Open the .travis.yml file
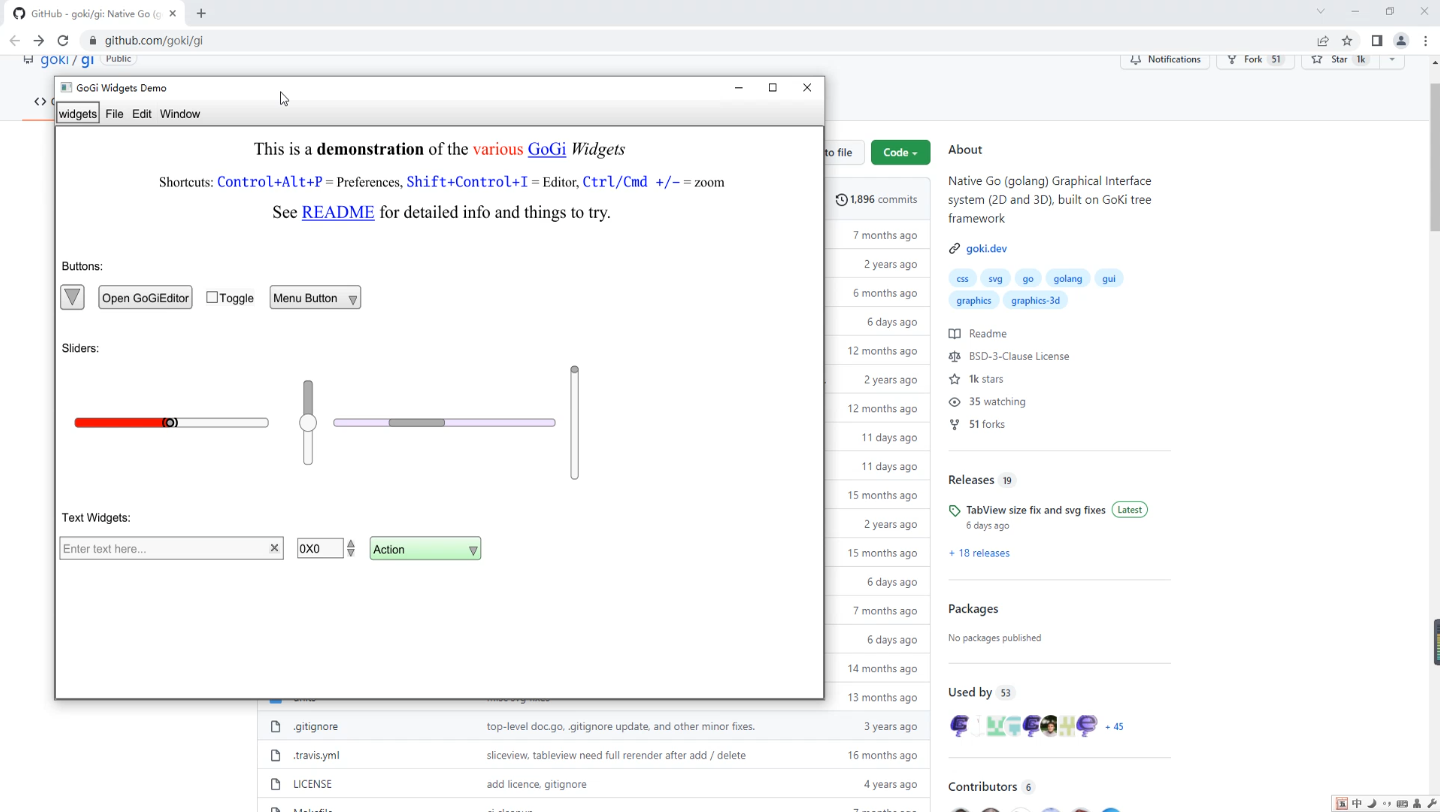Image resolution: width=1440 pixels, height=812 pixels. [317, 755]
